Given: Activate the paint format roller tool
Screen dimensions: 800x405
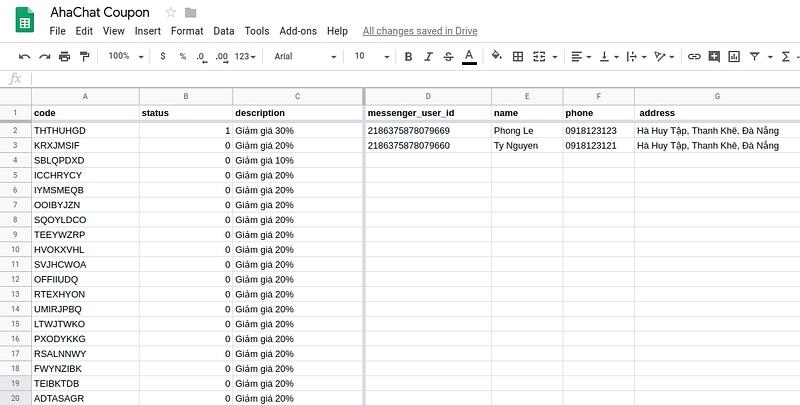Looking at the screenshot, I should (x=84, y=57).
